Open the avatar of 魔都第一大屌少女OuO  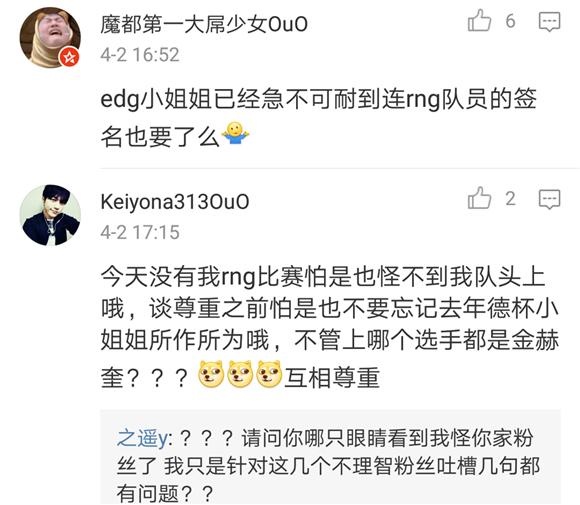point(50,37)
